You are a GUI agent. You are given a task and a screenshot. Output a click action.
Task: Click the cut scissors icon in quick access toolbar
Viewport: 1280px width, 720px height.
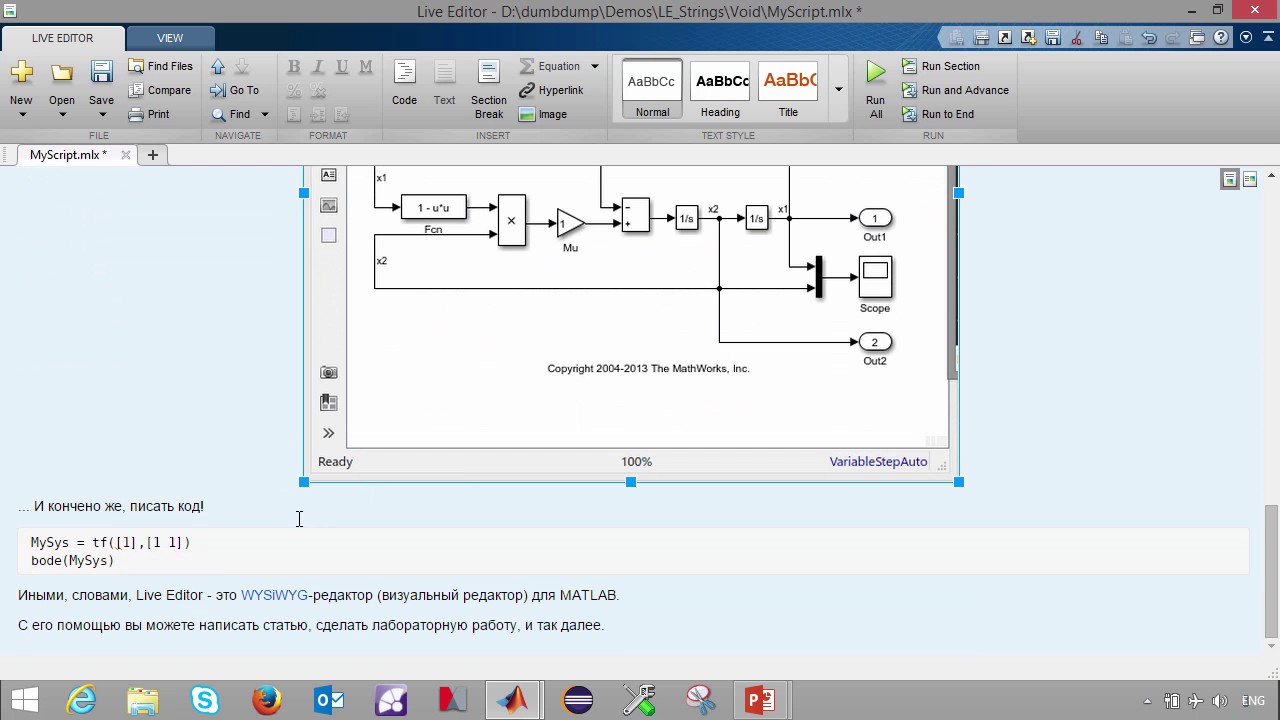pyautogui.click(x=1077, y=38)
